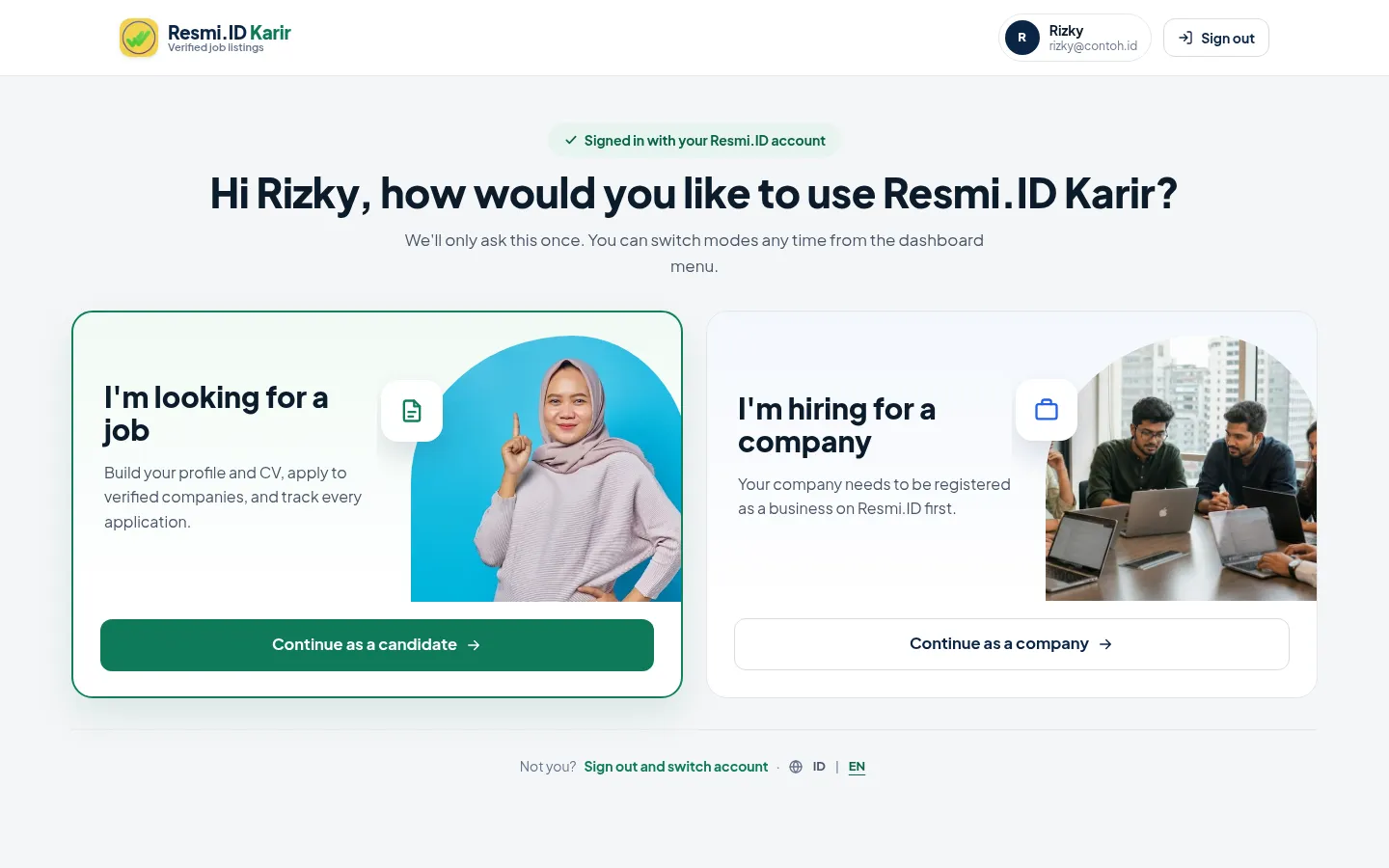The width and height of the screenshot is (1389, 868).
Task: Click the Sign out button in header
Action: click(1216, 38)
